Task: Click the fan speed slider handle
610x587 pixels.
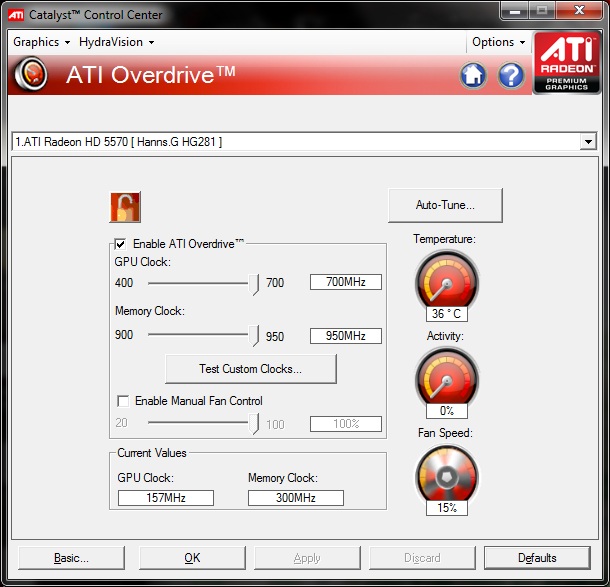Action: [254, 423]
